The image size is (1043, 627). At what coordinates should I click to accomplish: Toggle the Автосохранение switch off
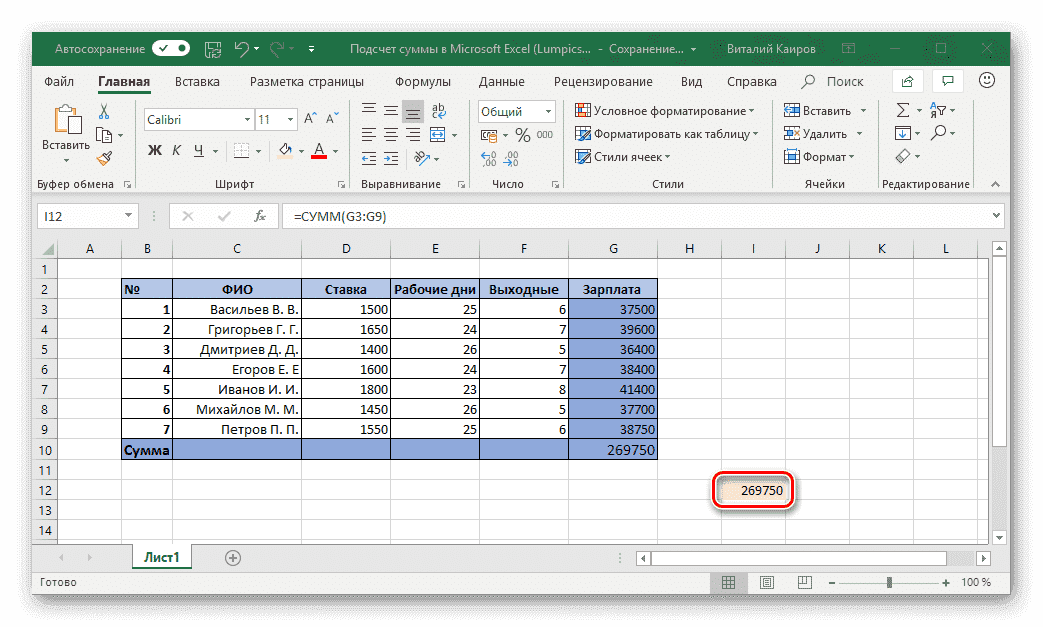[x=169, y=48]
